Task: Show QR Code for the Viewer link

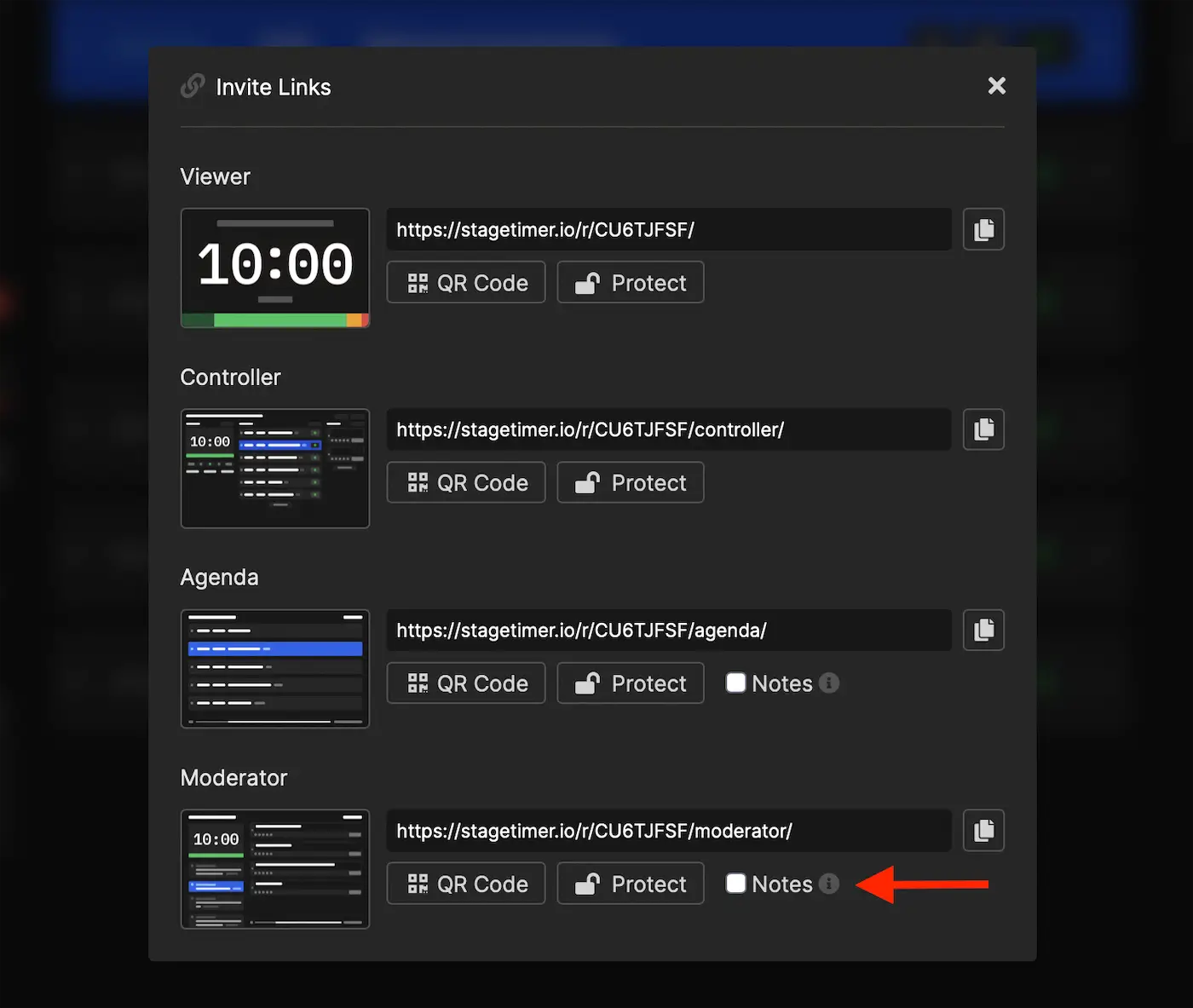Action: (x=465, y=282)
